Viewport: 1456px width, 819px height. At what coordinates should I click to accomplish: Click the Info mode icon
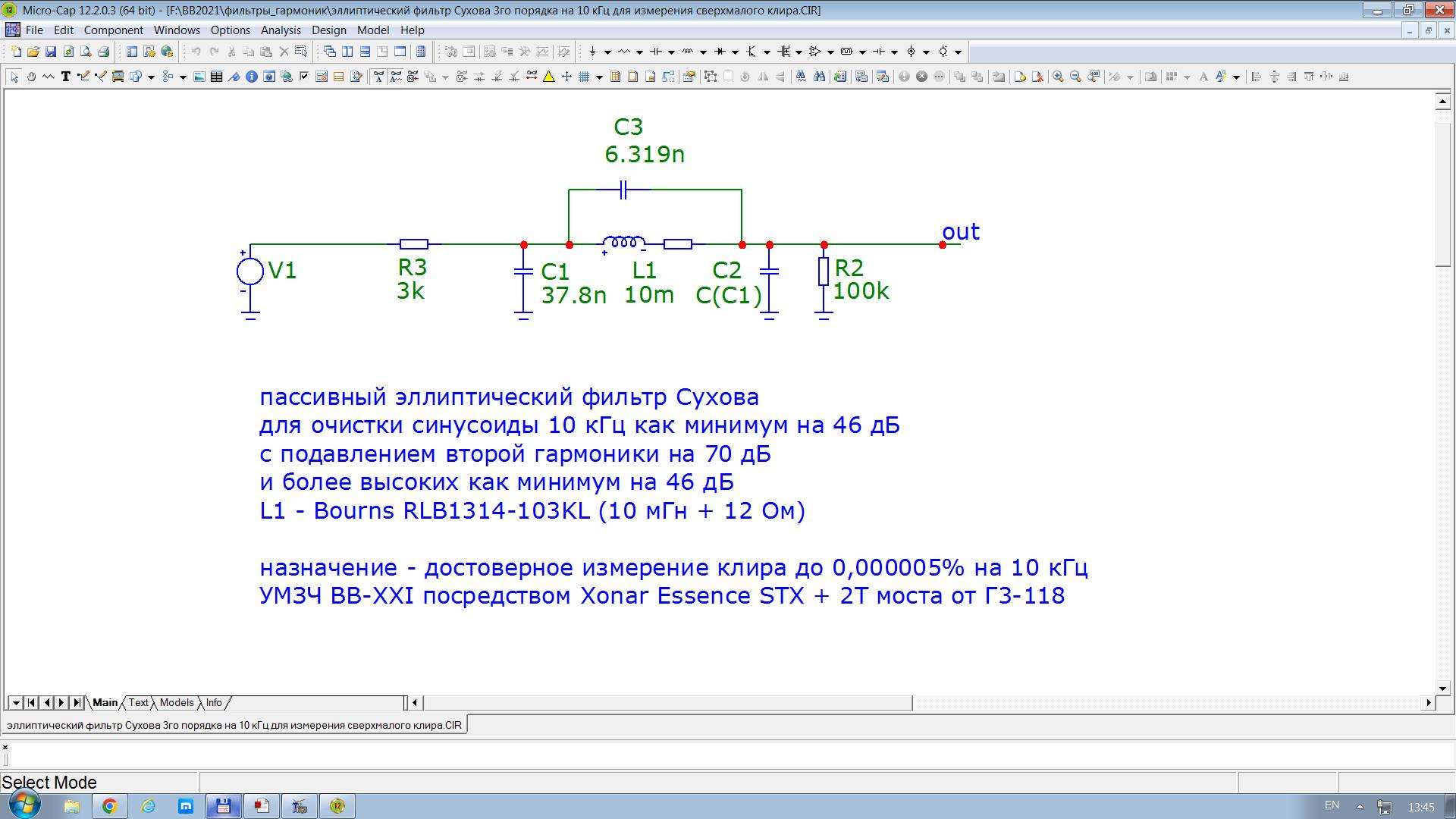[252, 77]
